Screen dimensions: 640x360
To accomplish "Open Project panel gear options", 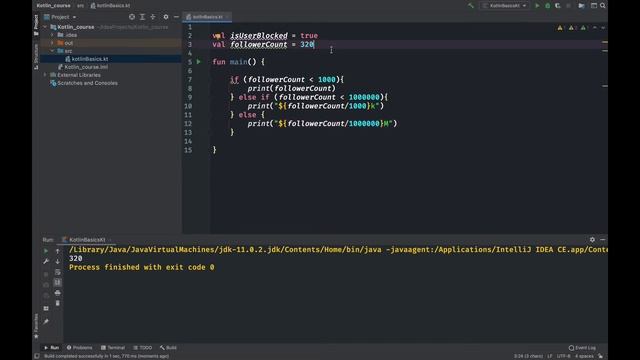I will point(166,17).
